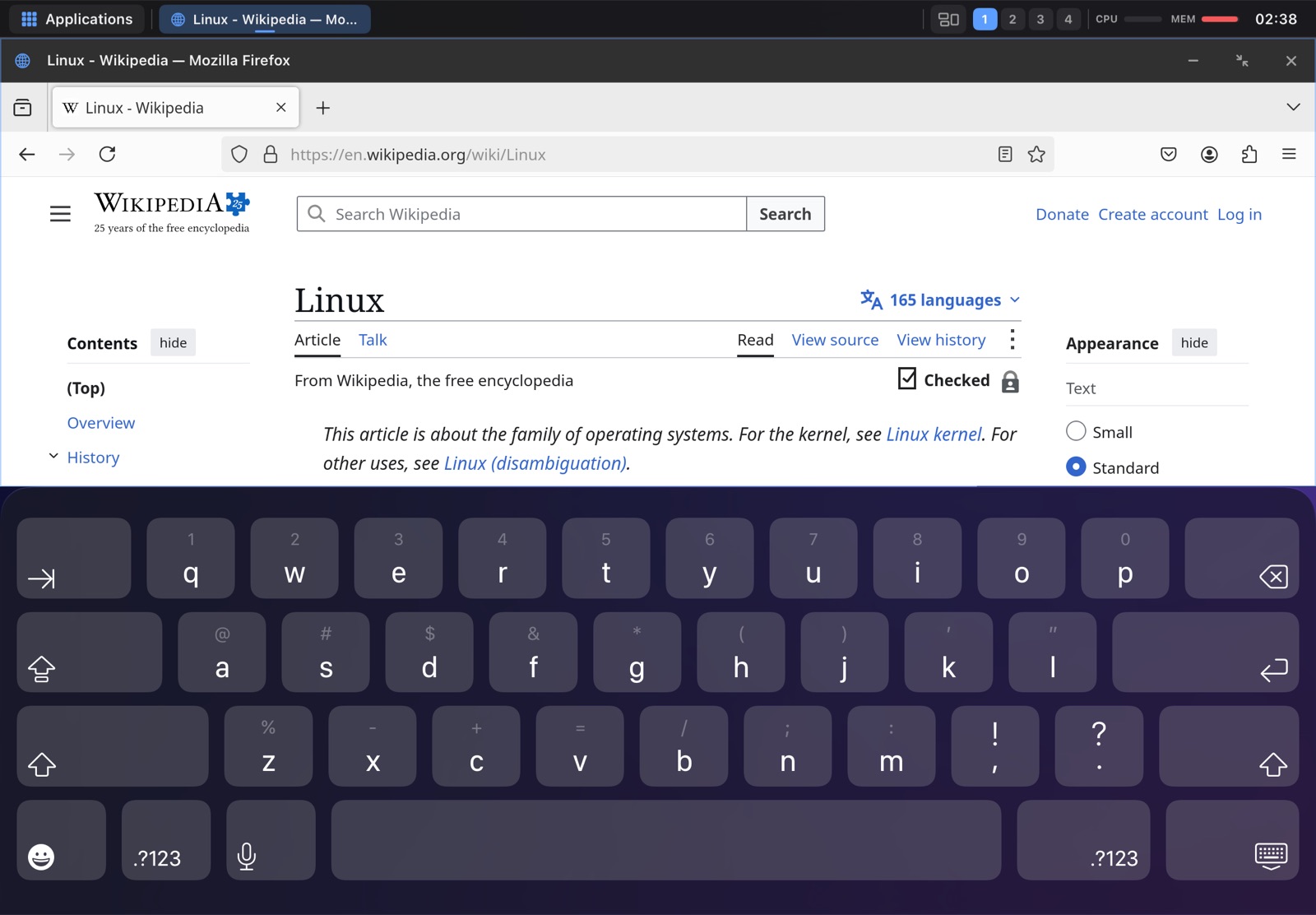1316x915 pixels.
Task: Open Firefox reader view icon
Action: point(1005,154)
